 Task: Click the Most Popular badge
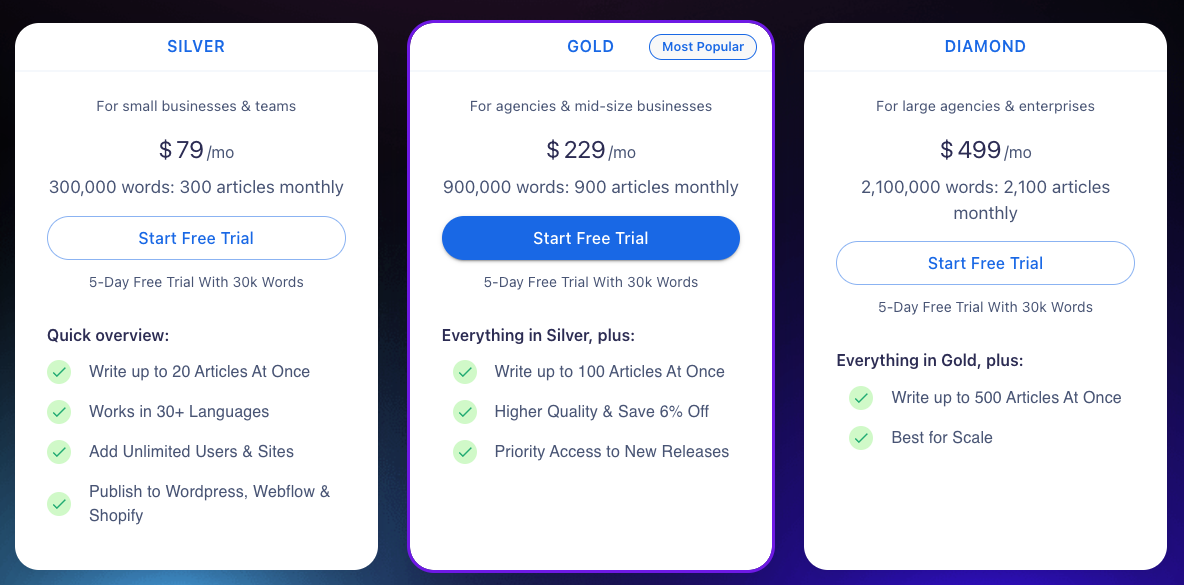703,47
